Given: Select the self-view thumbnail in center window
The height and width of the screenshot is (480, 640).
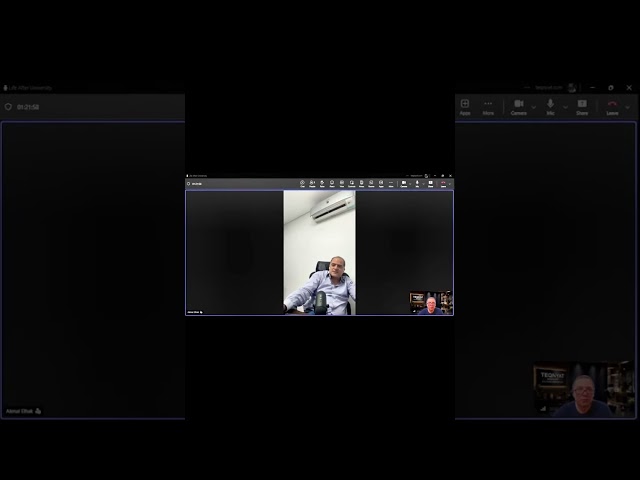Looking at the screenshot, I should [x=431, y=302].
